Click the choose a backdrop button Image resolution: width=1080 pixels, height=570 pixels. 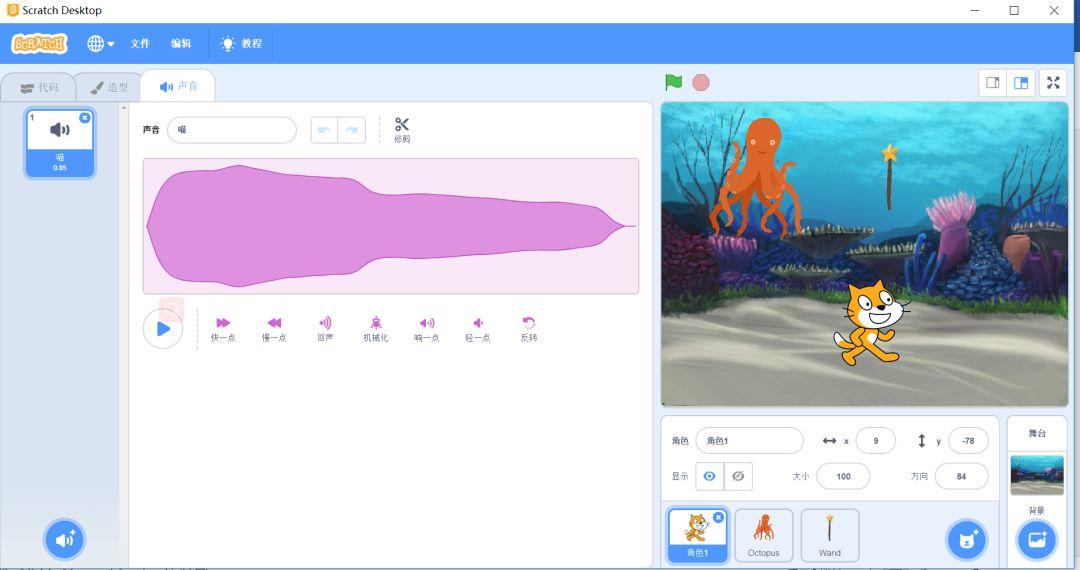pos(1037,540)
